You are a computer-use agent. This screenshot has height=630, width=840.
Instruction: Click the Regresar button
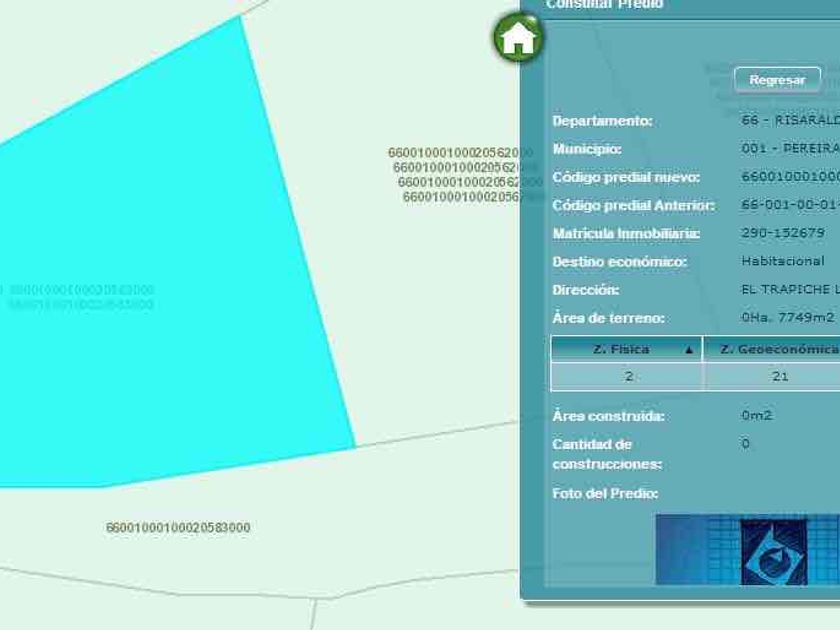tap(777, 80)
